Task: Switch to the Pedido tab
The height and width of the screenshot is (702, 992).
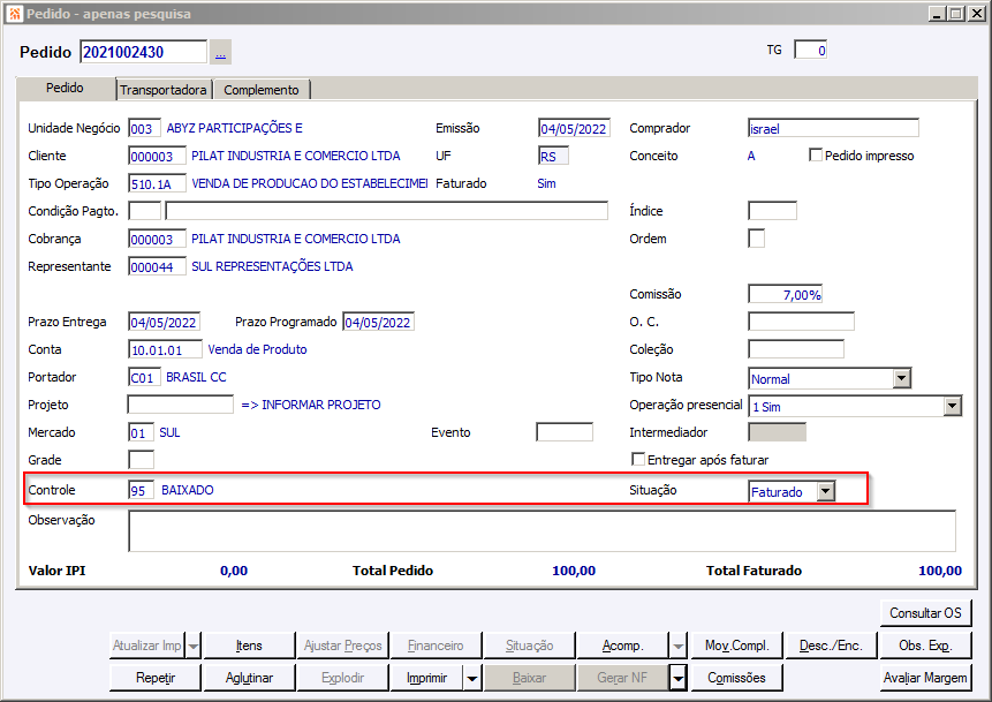Action: tap(65, 88)
